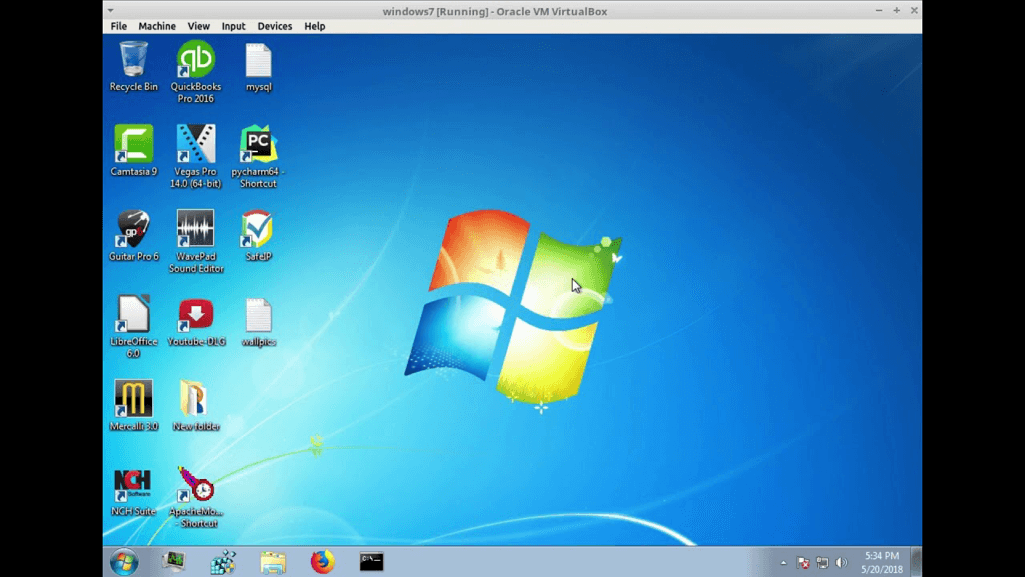Click the SafeIP desktop shortcut
The width and height of the screenshot is (1025, 577).
258,230
